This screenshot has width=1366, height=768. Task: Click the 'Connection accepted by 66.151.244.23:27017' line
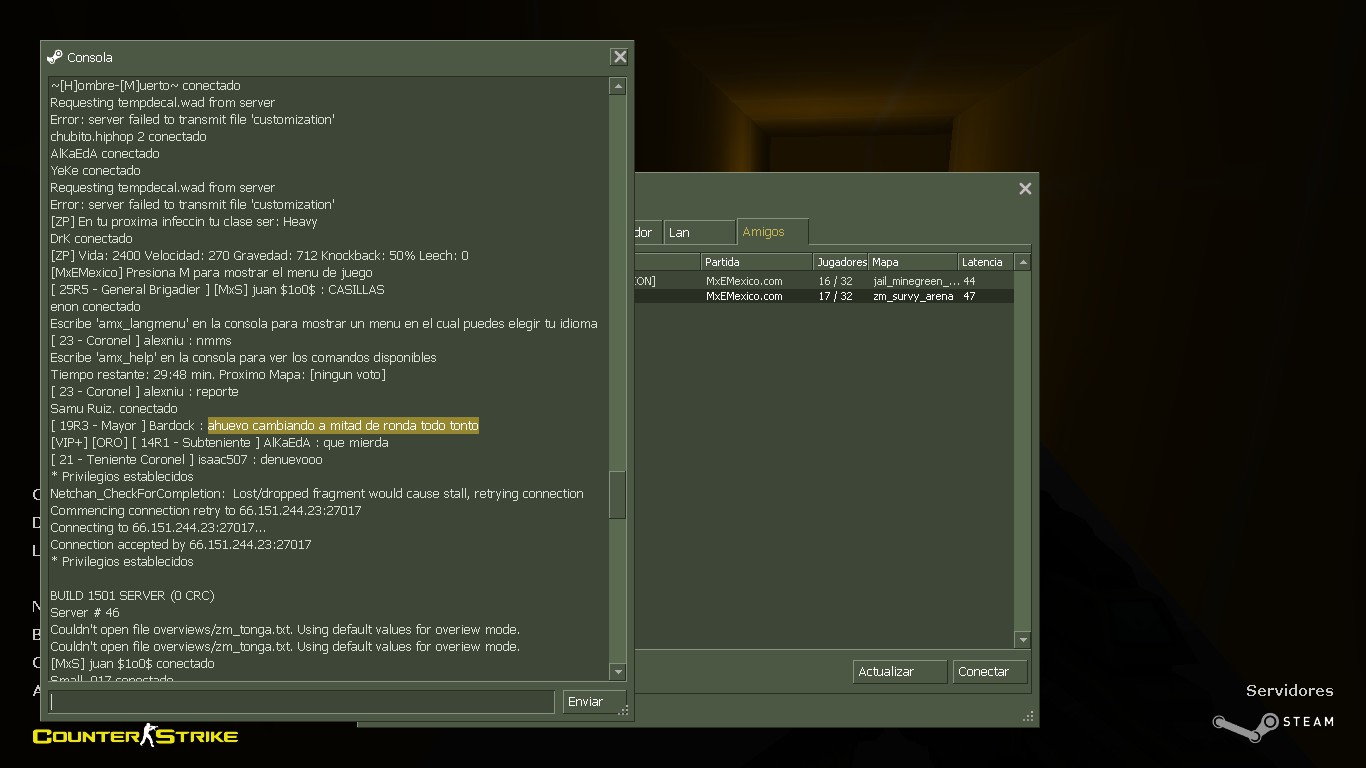181,545
